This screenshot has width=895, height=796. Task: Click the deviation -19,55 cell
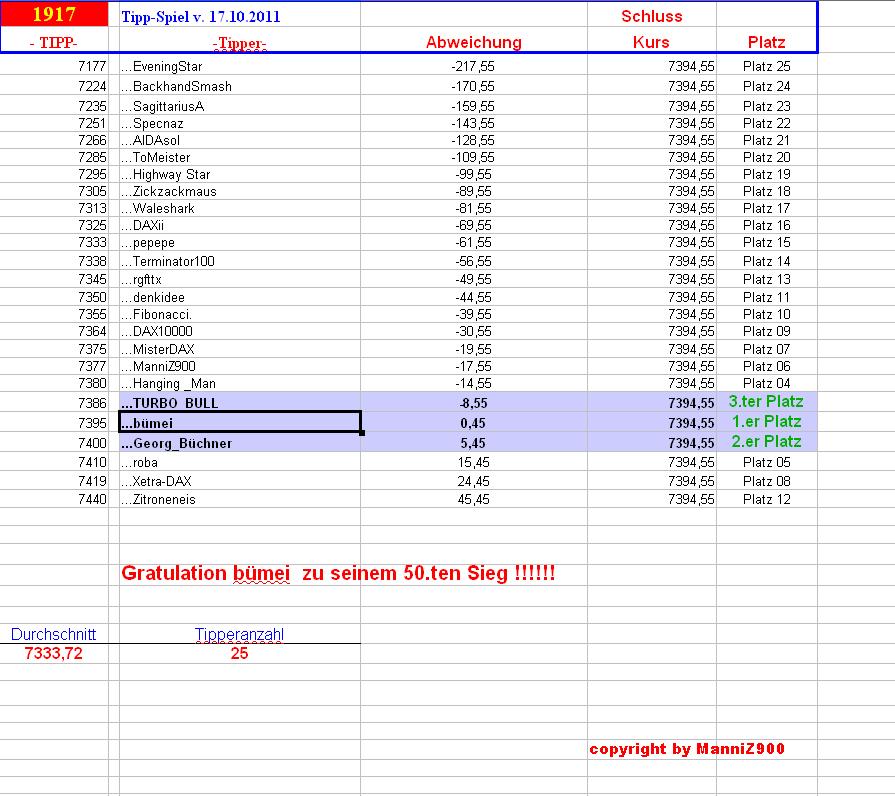pos(473,349)
